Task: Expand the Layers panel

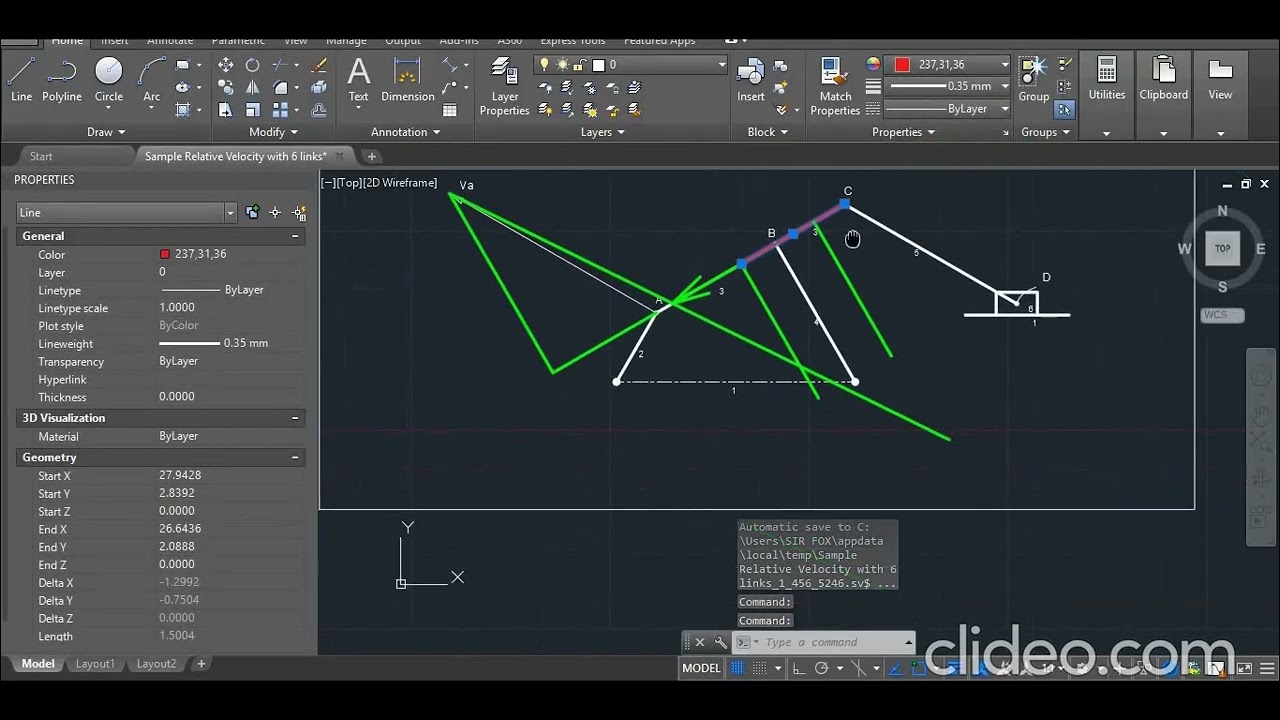Action: point(603,132)
